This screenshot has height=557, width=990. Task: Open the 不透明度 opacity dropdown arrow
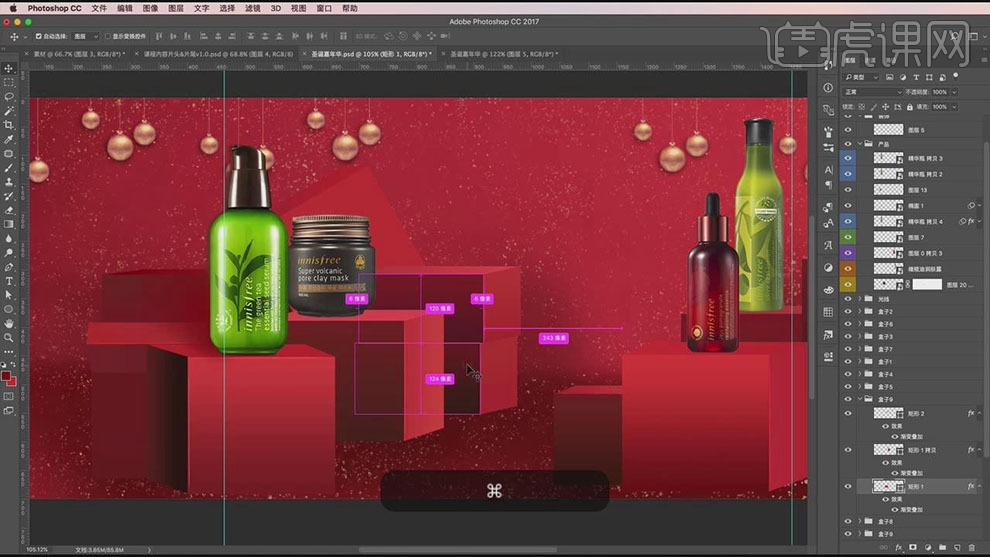pos(954,92)
